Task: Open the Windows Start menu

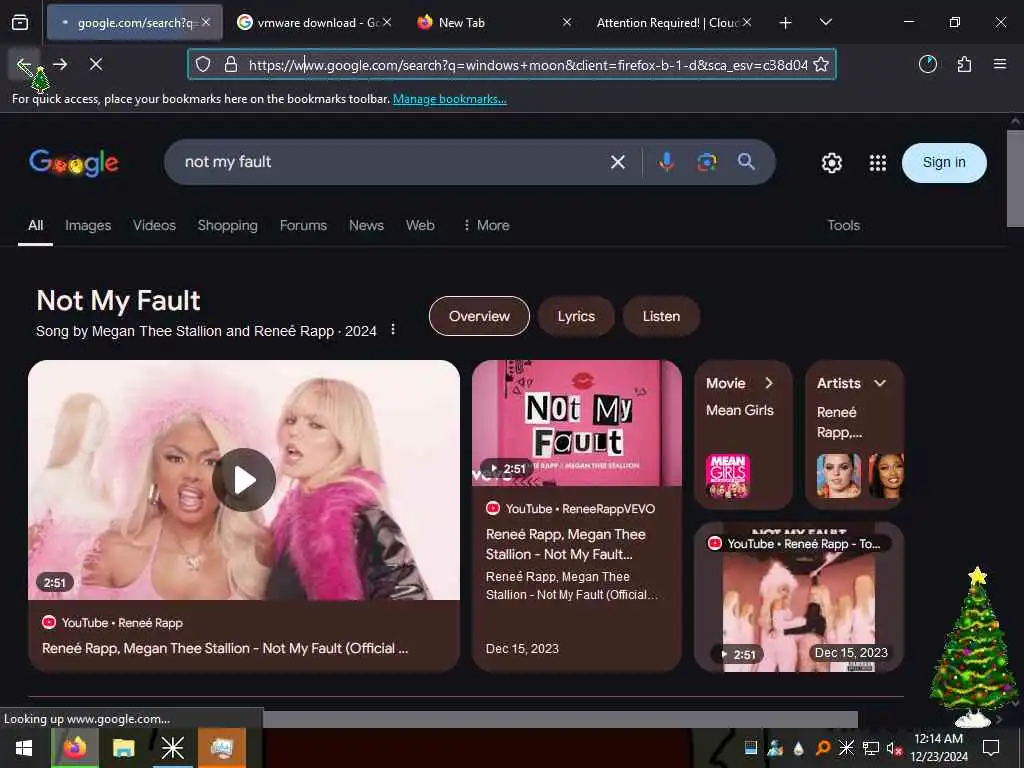Action: (x=24, y=748)
